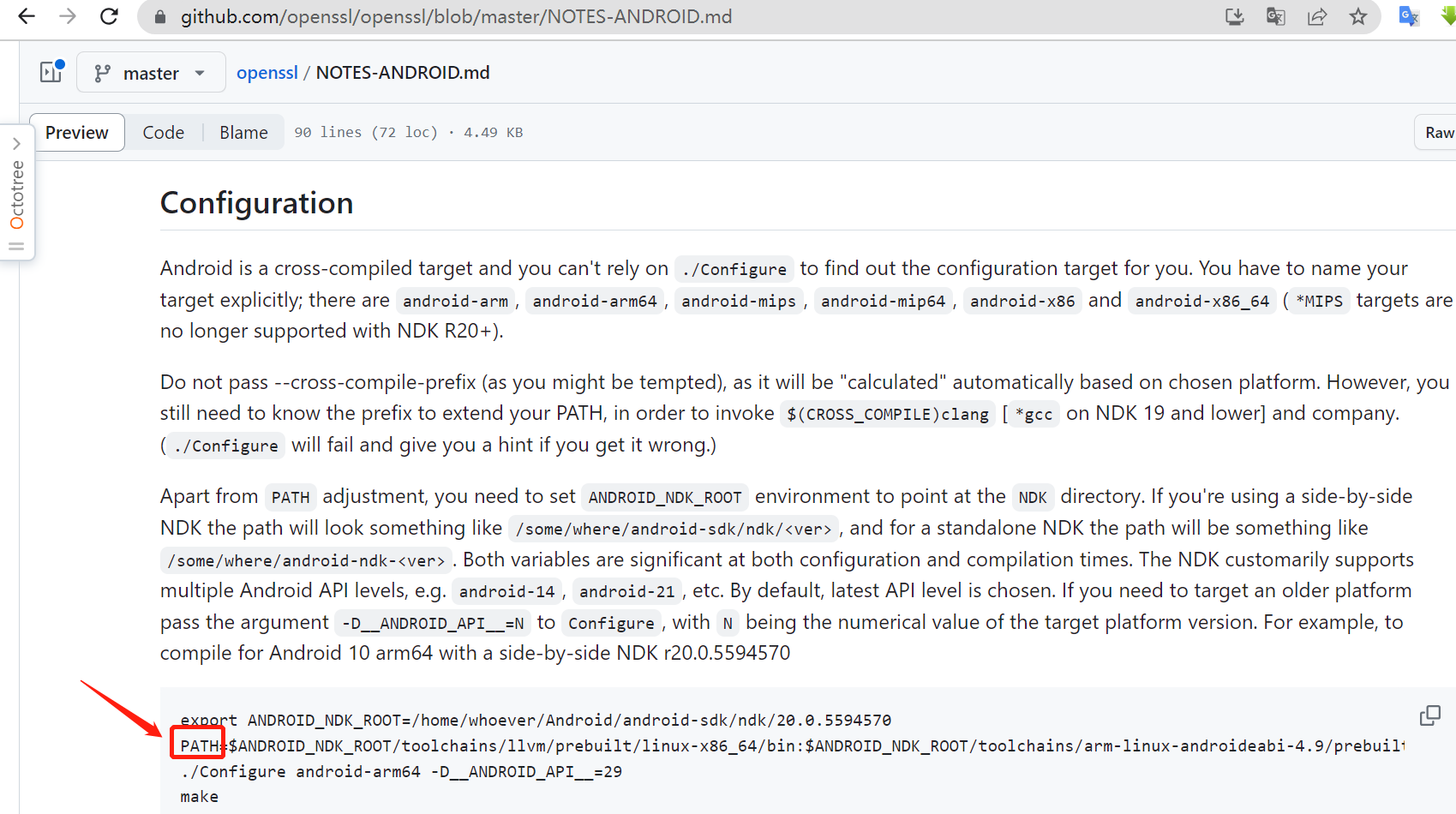Click the android-x86 inline code text
1456x814 pixels.
[1022, 301]
